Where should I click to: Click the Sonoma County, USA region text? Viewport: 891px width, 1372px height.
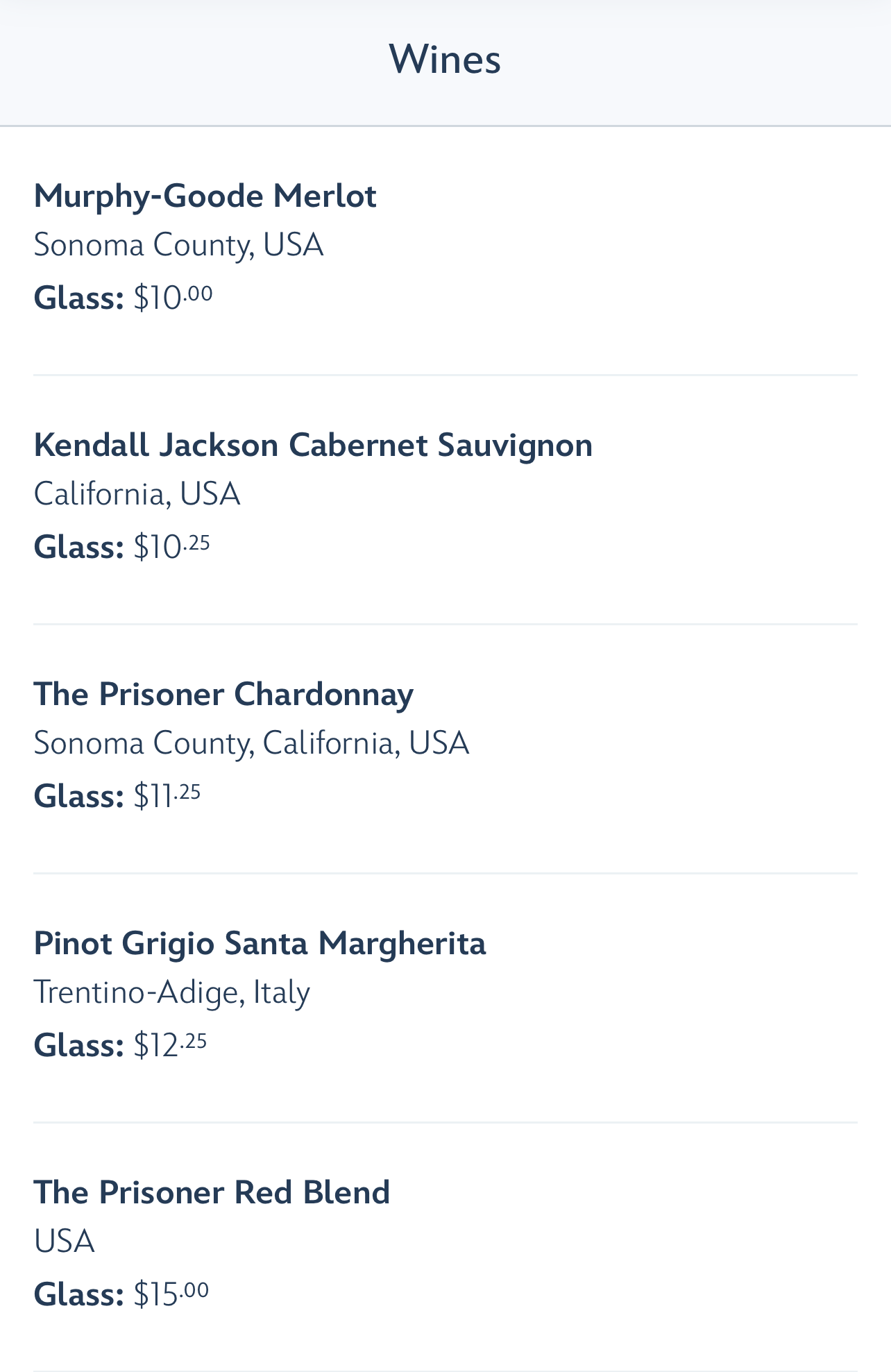click(x=178, y=246)
